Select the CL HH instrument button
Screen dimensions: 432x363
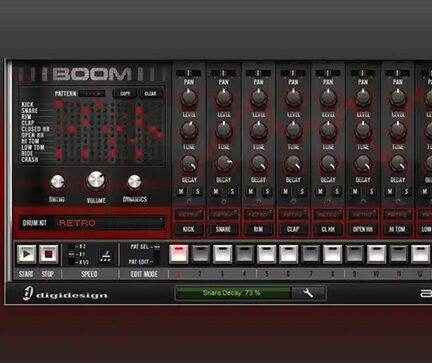coord(328,229)
